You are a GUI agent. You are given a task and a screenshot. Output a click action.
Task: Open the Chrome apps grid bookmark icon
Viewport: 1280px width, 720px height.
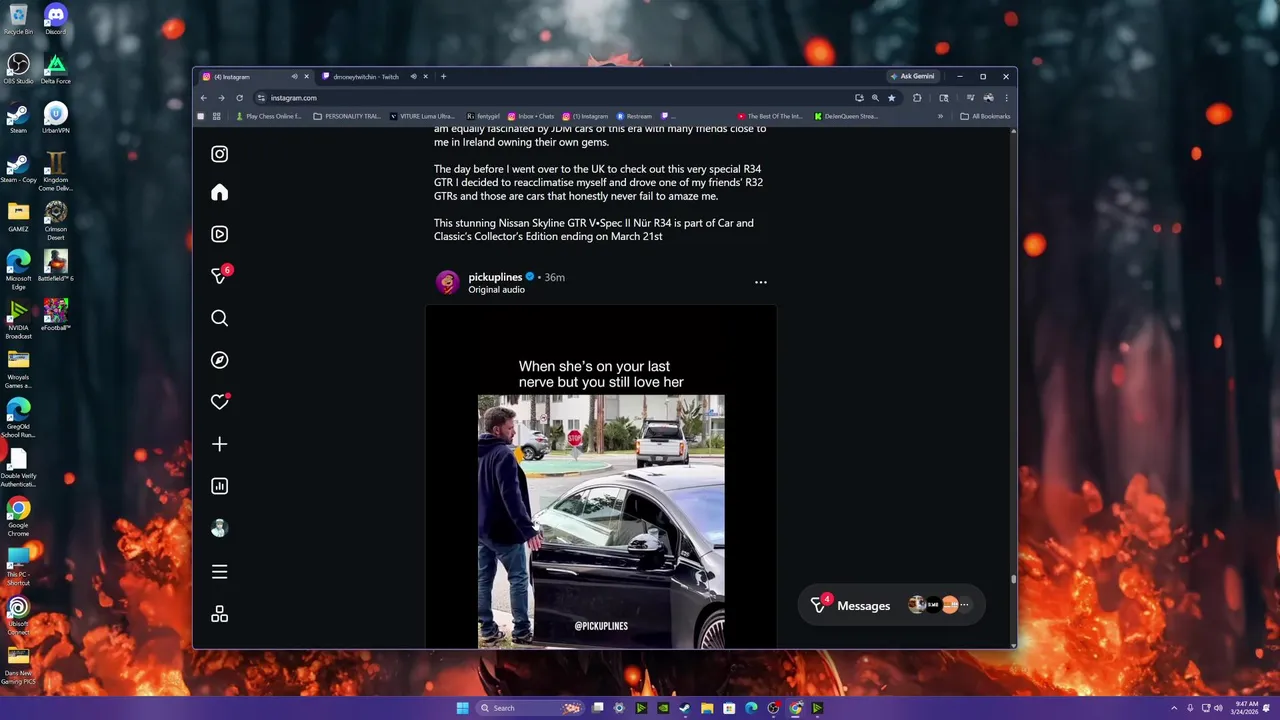pyautogui.click(x=216, y=116)
